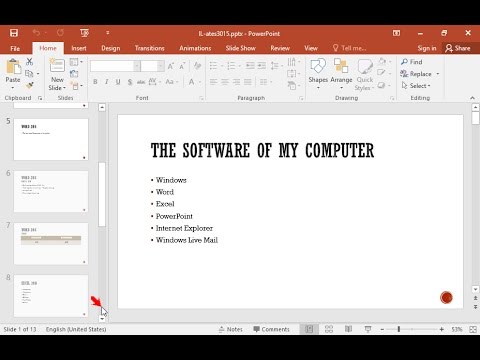Toggle Text Shadow formatting
This screenshot has height=360, width=480.
(x=130, y=82)
